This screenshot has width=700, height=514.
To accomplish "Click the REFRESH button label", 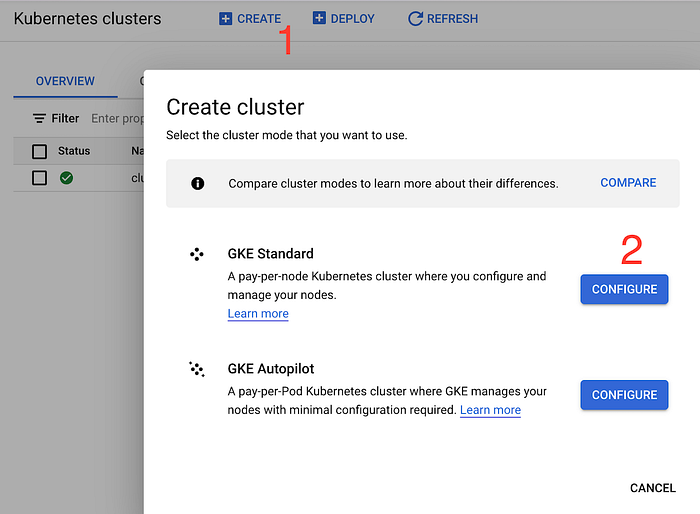I will pyautogui.click(x=452, y=19).
